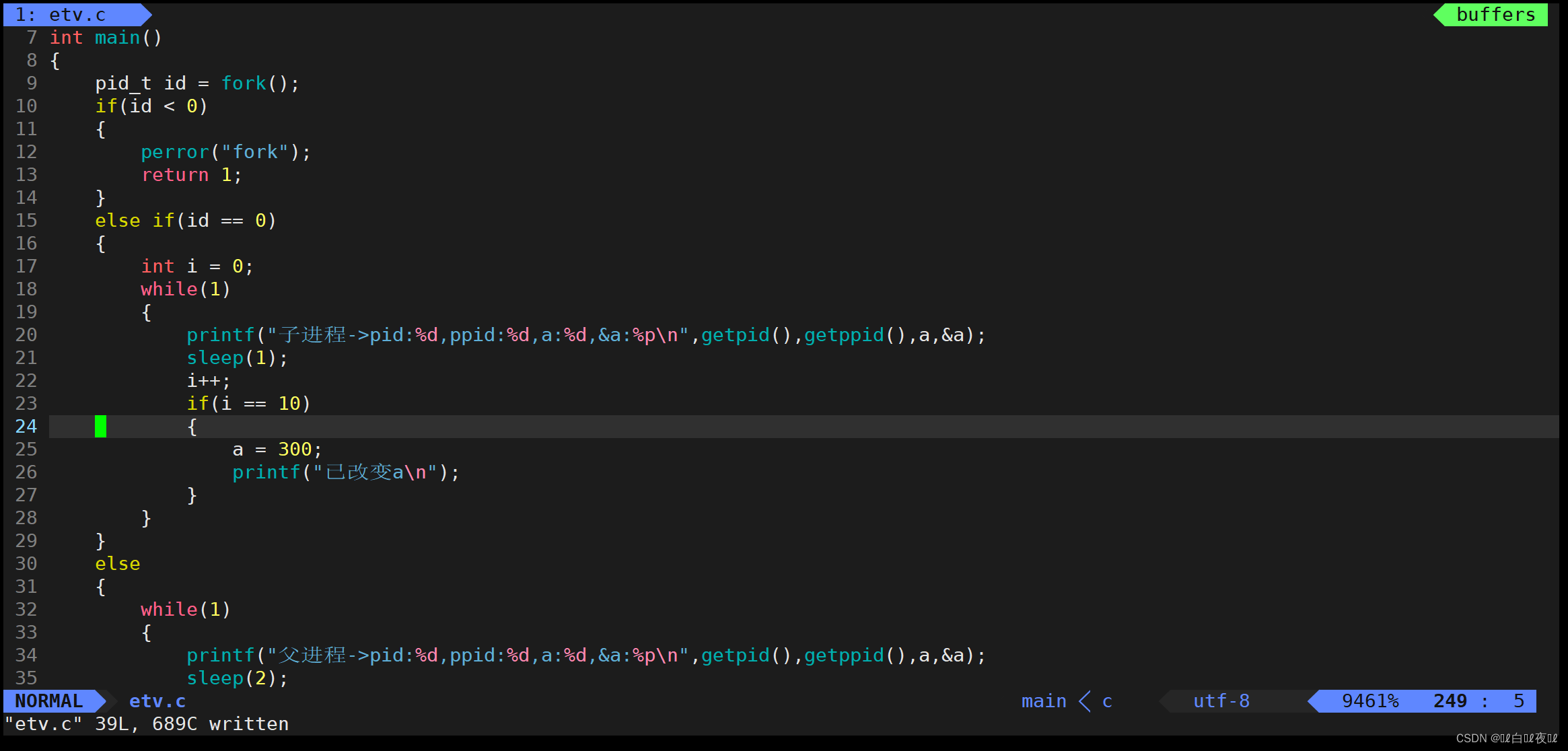Click closing brace on line 29
1568x751 pixels.
click(x=100, y=541)
